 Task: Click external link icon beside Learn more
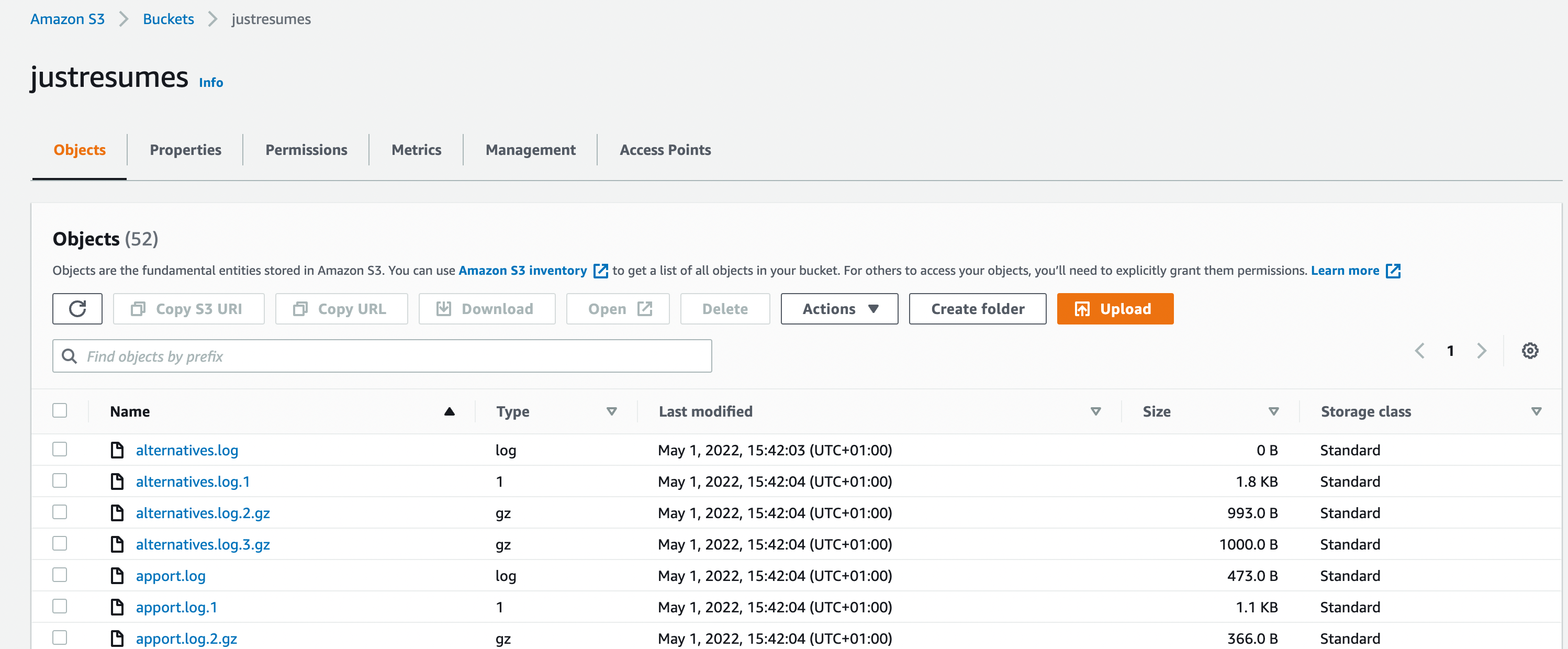pos(1393,271)
